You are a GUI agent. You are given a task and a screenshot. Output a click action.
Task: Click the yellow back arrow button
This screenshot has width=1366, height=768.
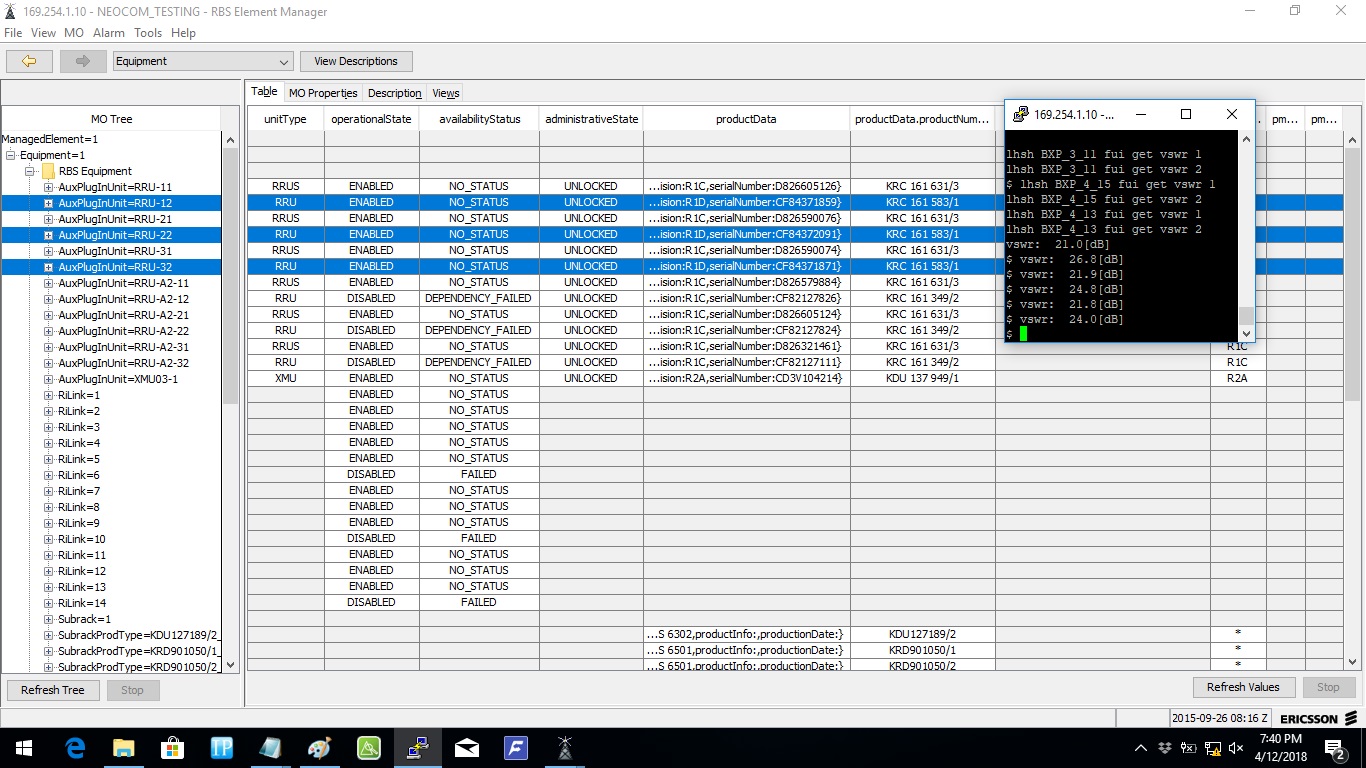tap(29, 61)
